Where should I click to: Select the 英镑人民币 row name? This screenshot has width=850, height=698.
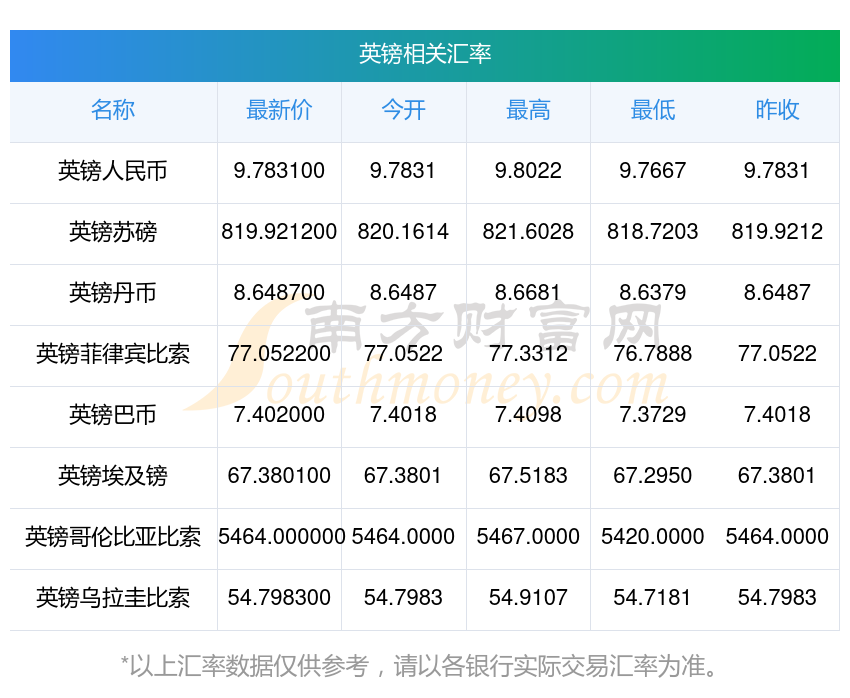click(113, 171)
